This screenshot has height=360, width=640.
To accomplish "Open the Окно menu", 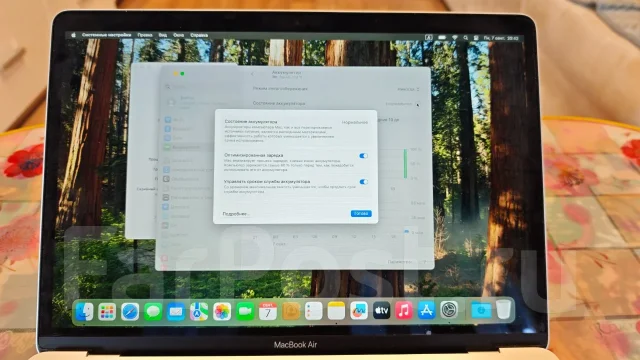I will [178, 35].
